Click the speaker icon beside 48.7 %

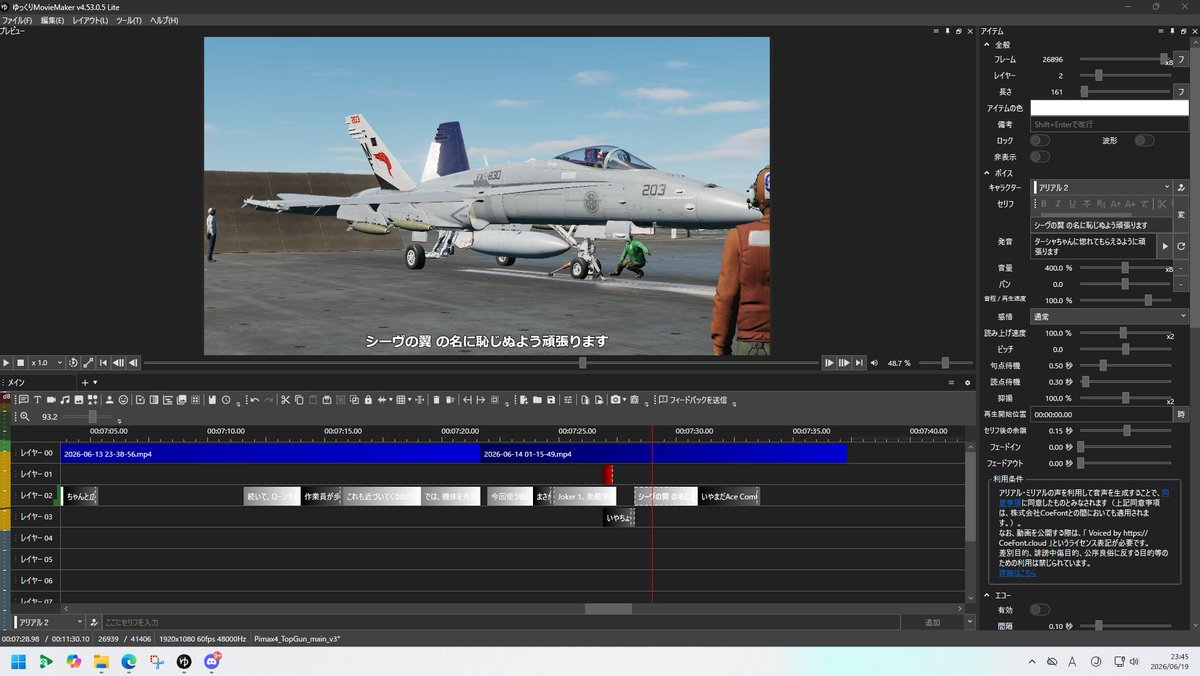[x=874, y=362]
